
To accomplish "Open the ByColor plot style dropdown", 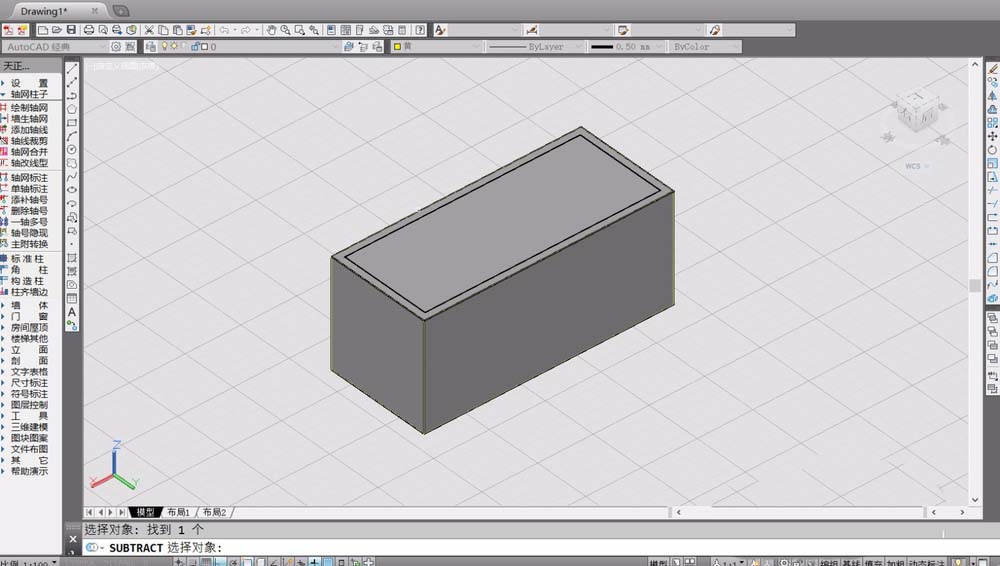I will 705,47.
